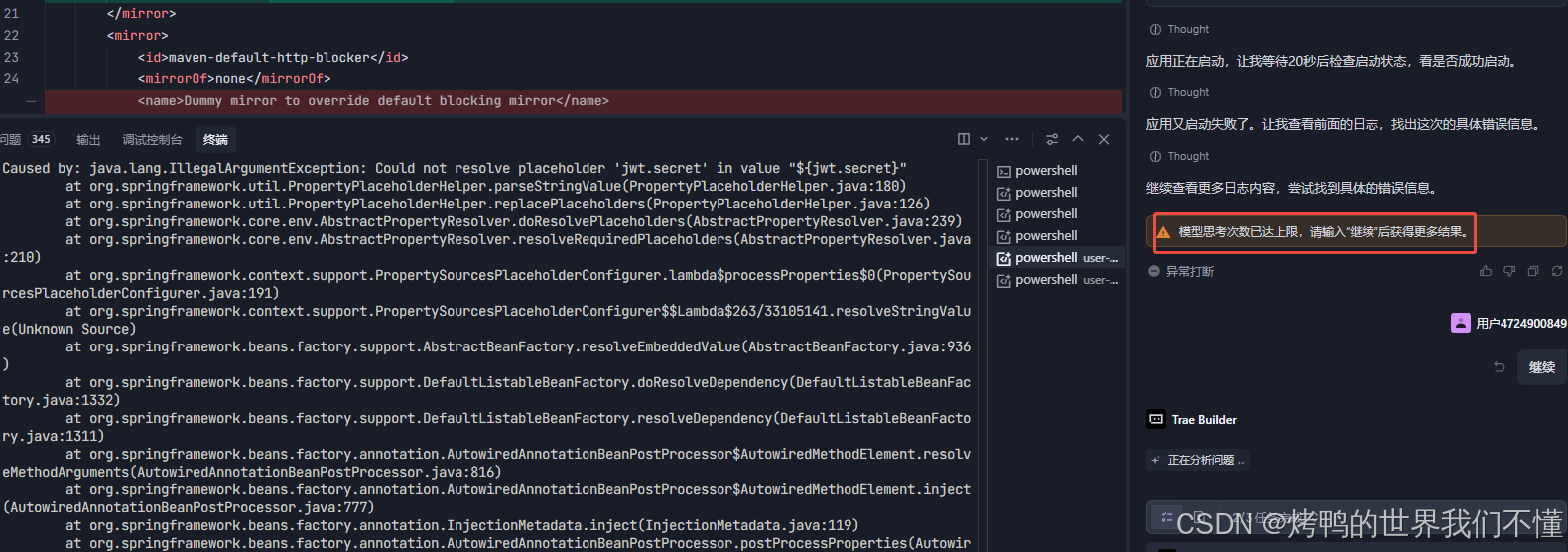Click the Trae Builder label

pos(1204,420)
